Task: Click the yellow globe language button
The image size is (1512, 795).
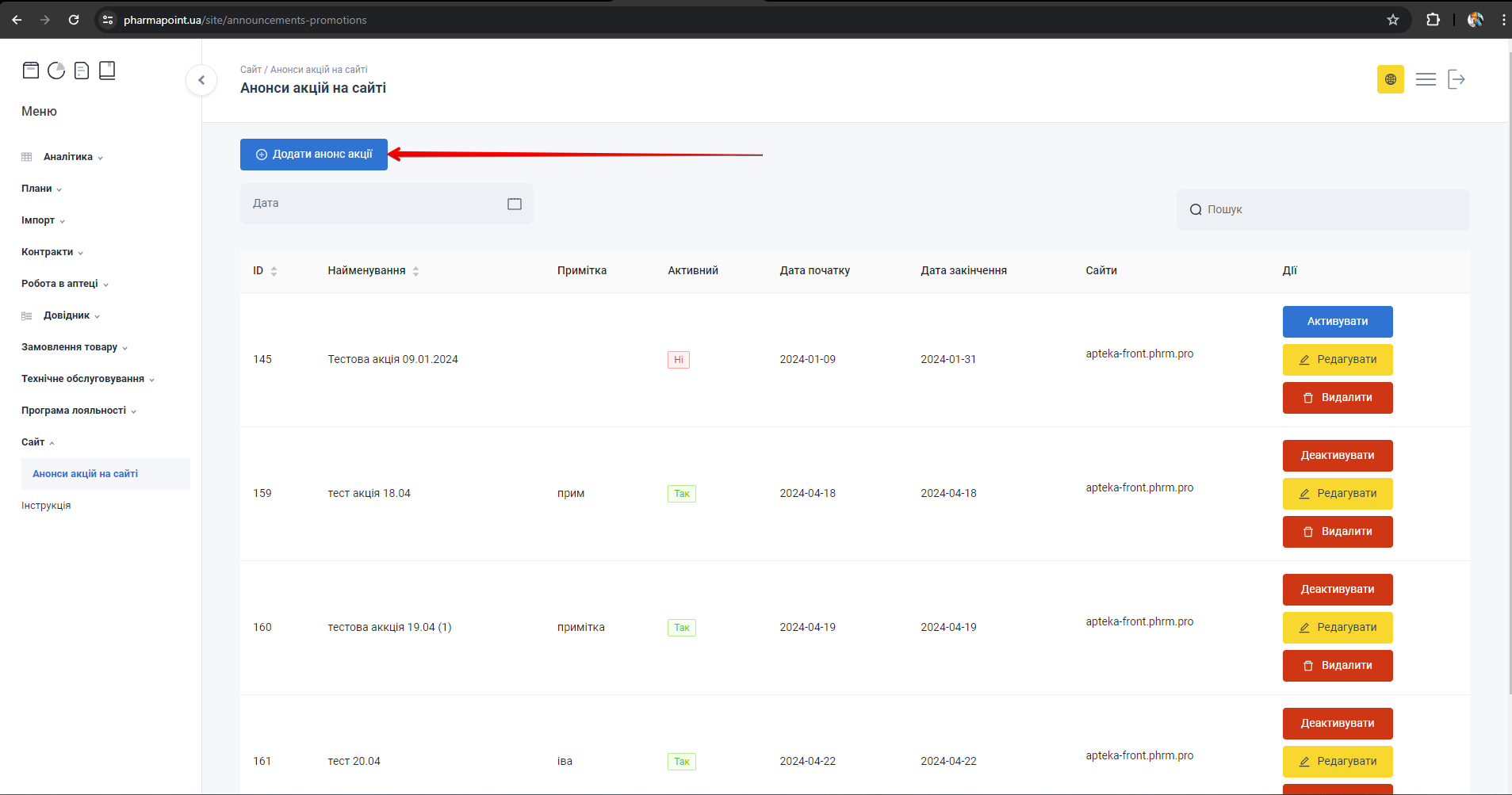Action: pyautogui.click(x=1390, y=79)
